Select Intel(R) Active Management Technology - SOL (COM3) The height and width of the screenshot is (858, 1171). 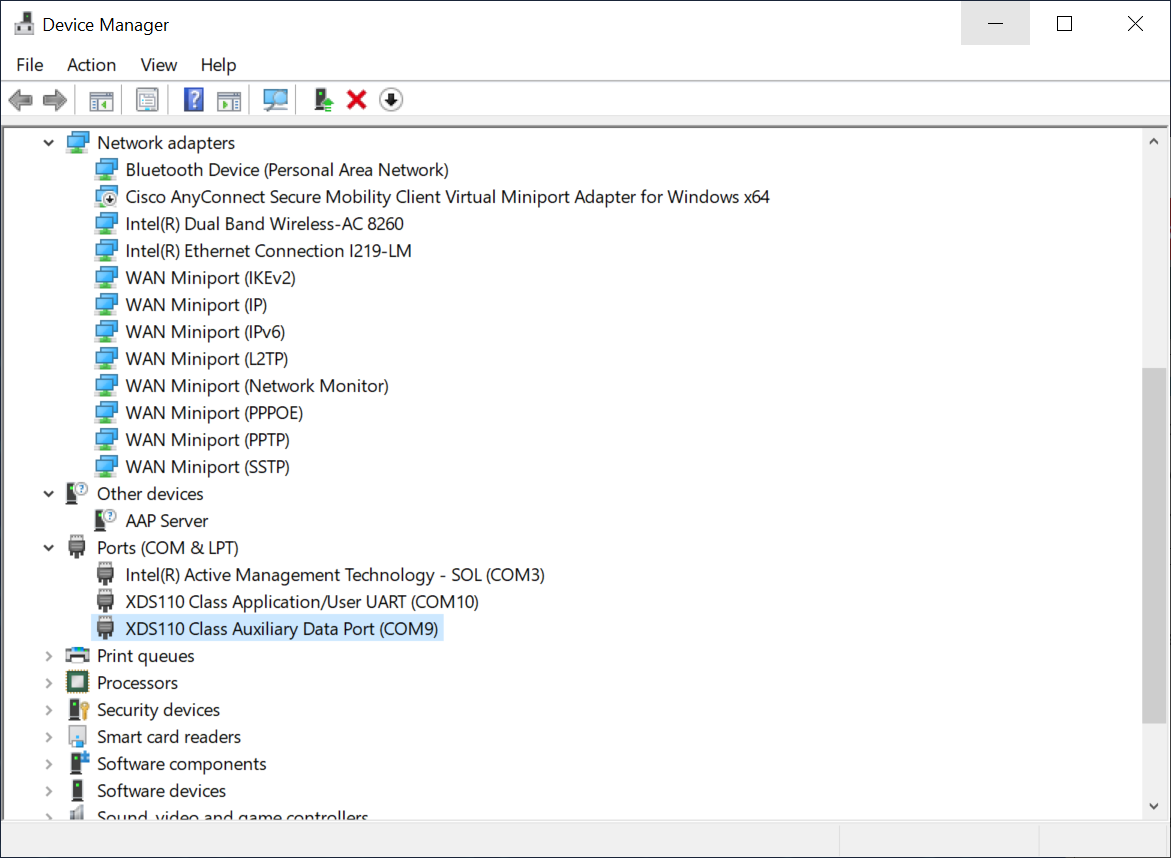(335, 575)
